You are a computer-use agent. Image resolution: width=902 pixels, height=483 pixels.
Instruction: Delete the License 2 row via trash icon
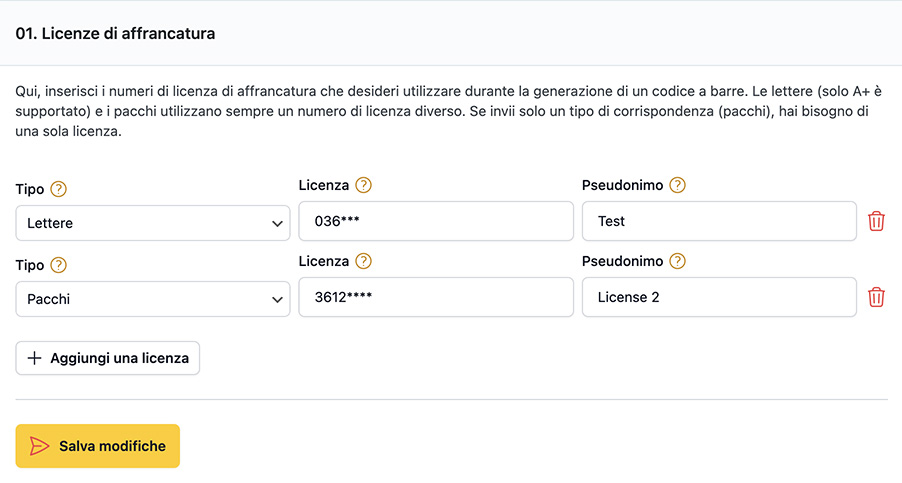pyautogui.click(x=876, y=297)
